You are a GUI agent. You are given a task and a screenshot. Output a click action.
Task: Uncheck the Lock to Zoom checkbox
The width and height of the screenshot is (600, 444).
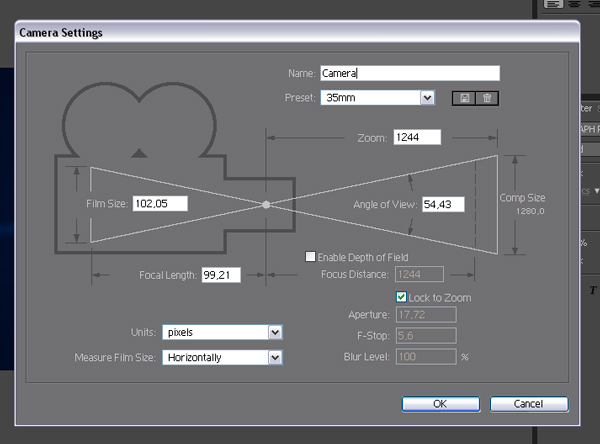tap(401, 297)
